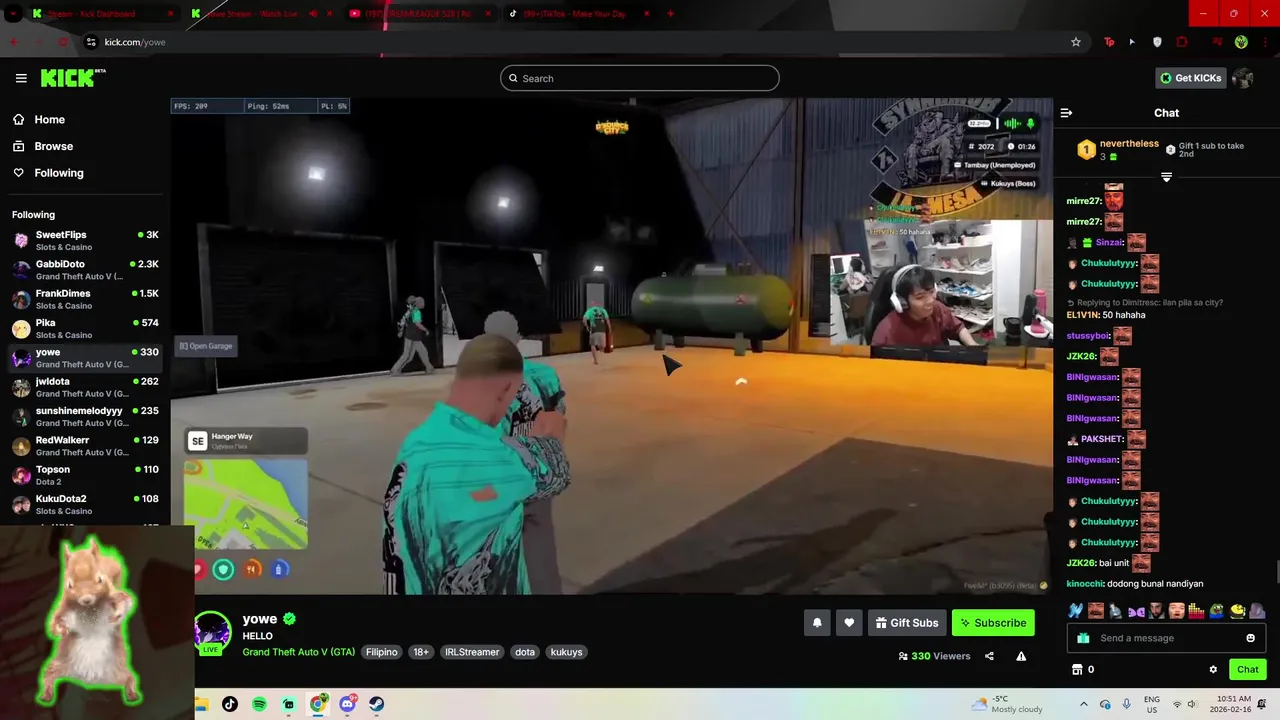Open the channel shop icon
Viewport: 1280px width, 720px height.
coord(1077,669)
